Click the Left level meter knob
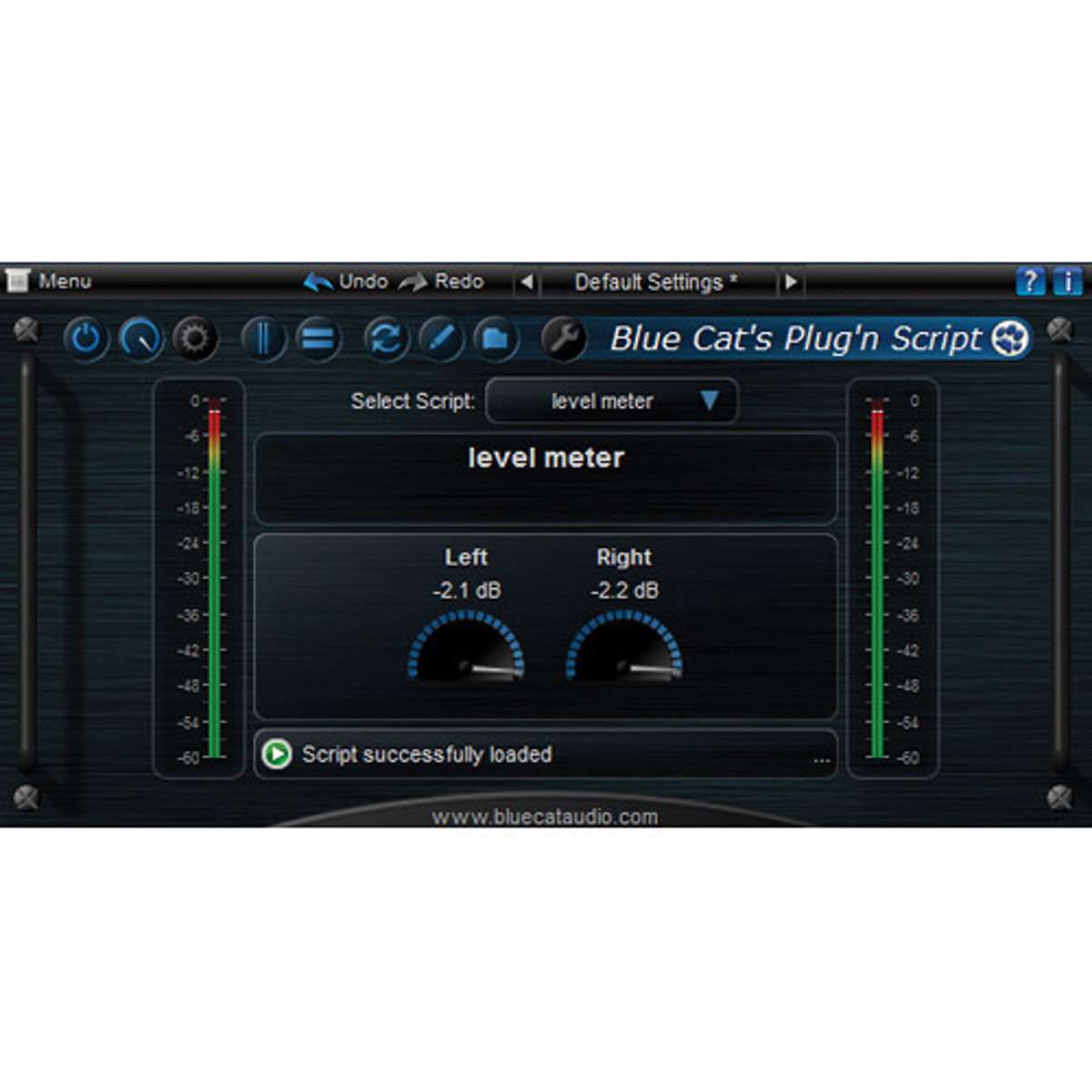The image size is (1092, 1092). pos(466,646)
